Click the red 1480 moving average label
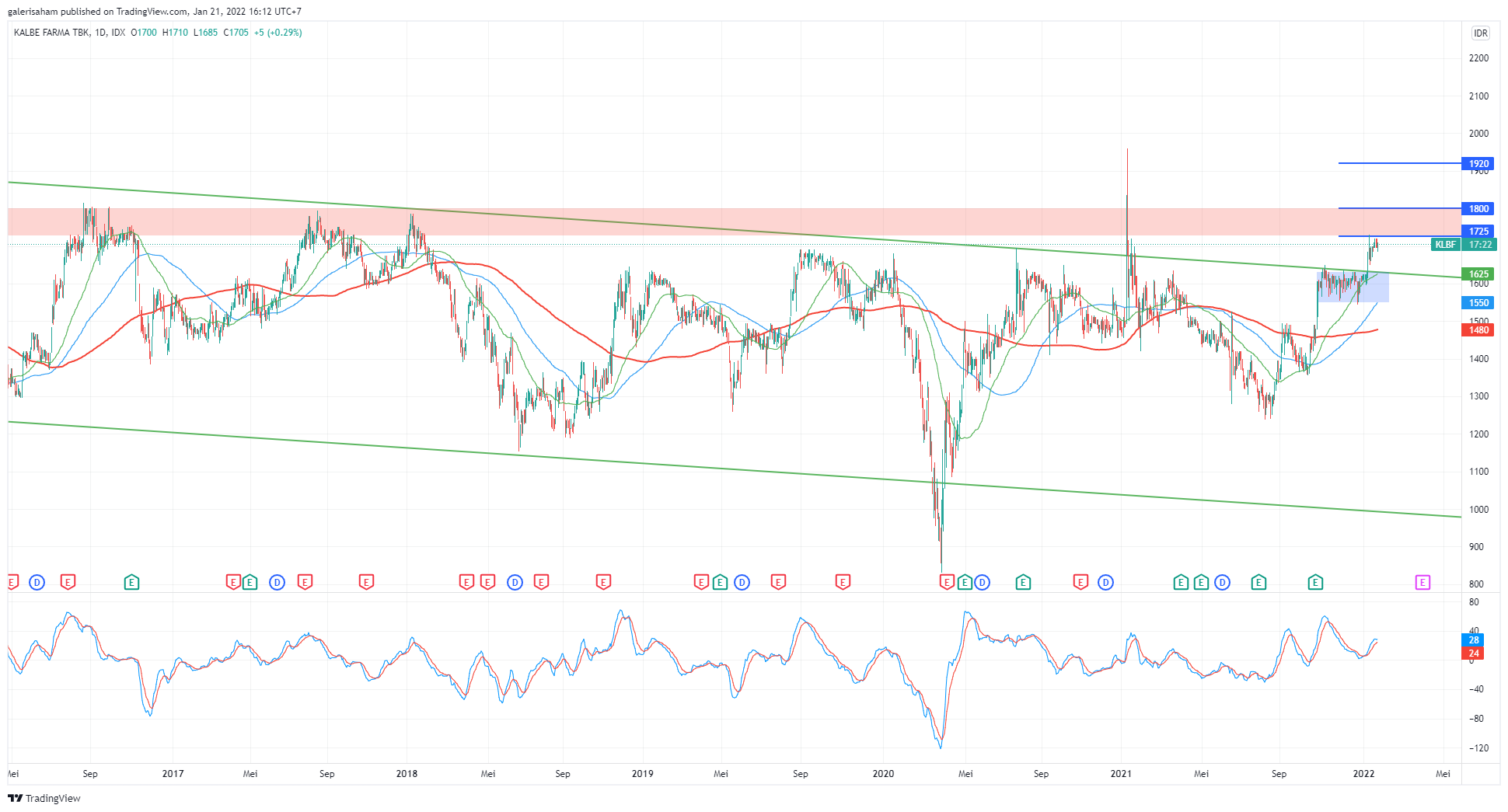 (1478, 330)
